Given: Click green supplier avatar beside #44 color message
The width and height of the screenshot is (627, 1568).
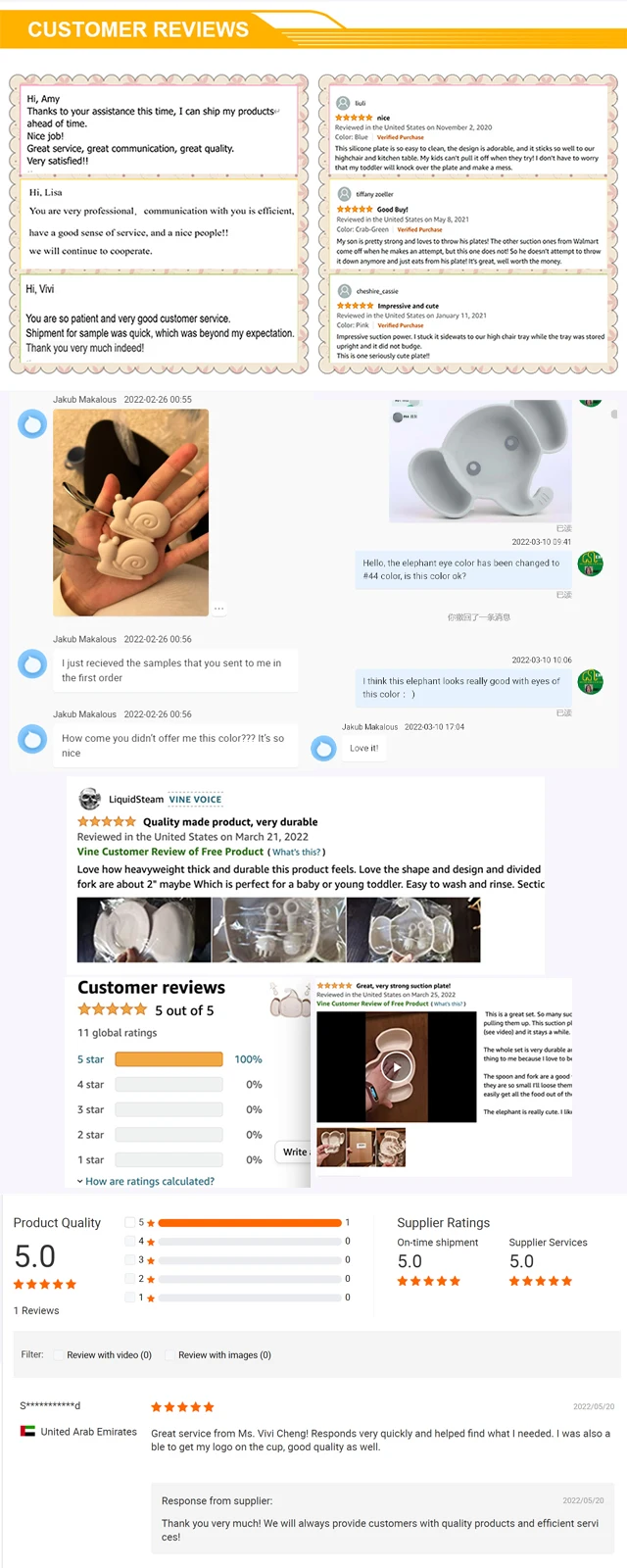Looking at the screenshot, I should (590, 563).
